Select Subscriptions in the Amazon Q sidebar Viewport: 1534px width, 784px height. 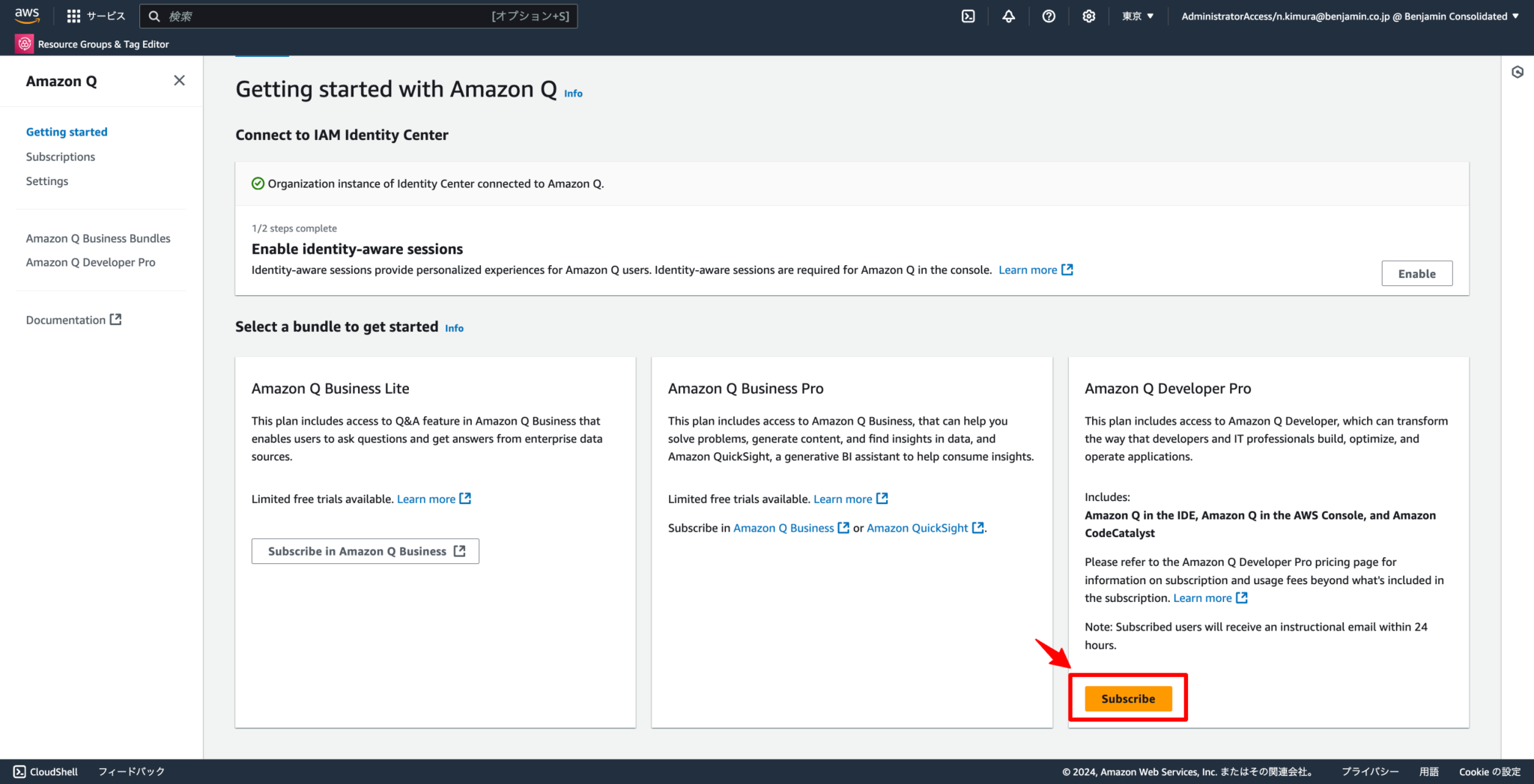(x=60, y=157)
